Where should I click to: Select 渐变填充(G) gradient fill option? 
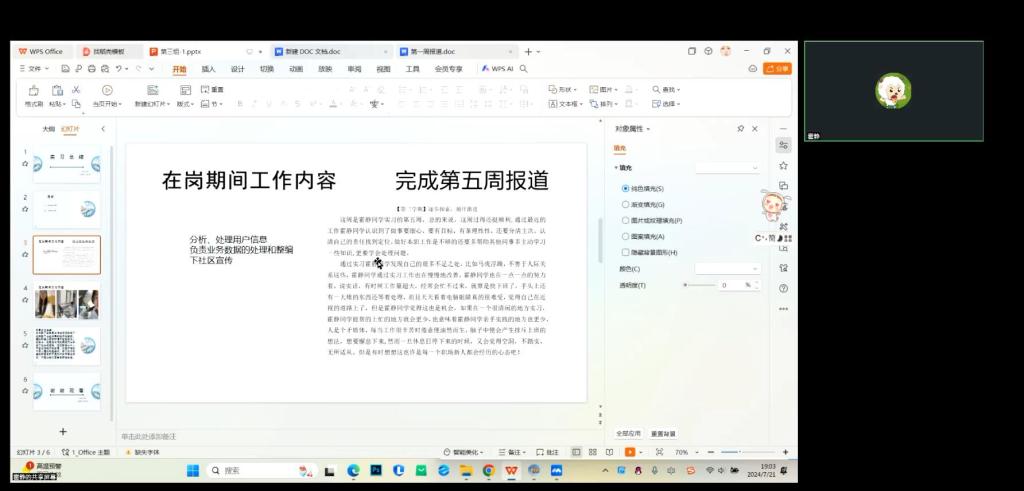626,204
